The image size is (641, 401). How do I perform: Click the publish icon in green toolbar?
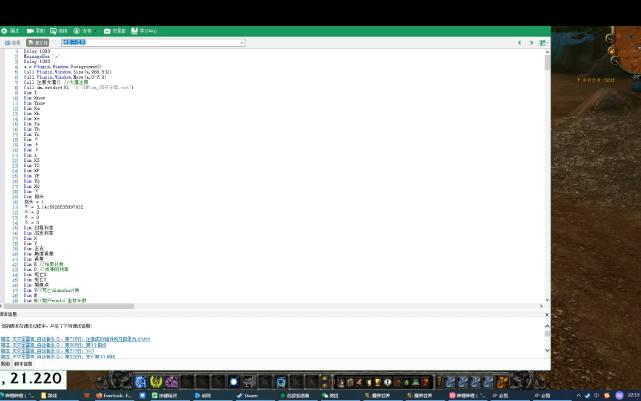click(x=77, y=31)
